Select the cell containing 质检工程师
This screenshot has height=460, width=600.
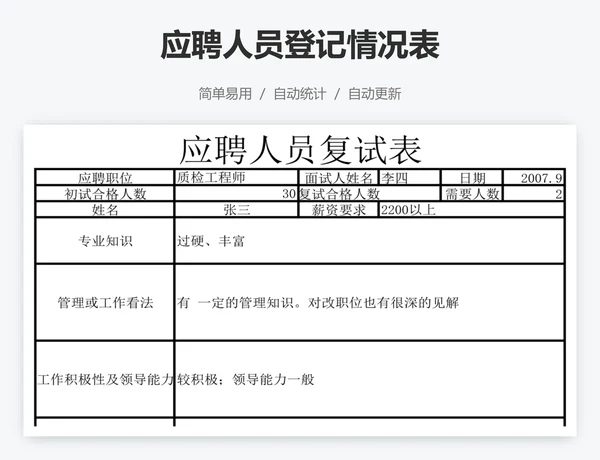tap(236, 178)
